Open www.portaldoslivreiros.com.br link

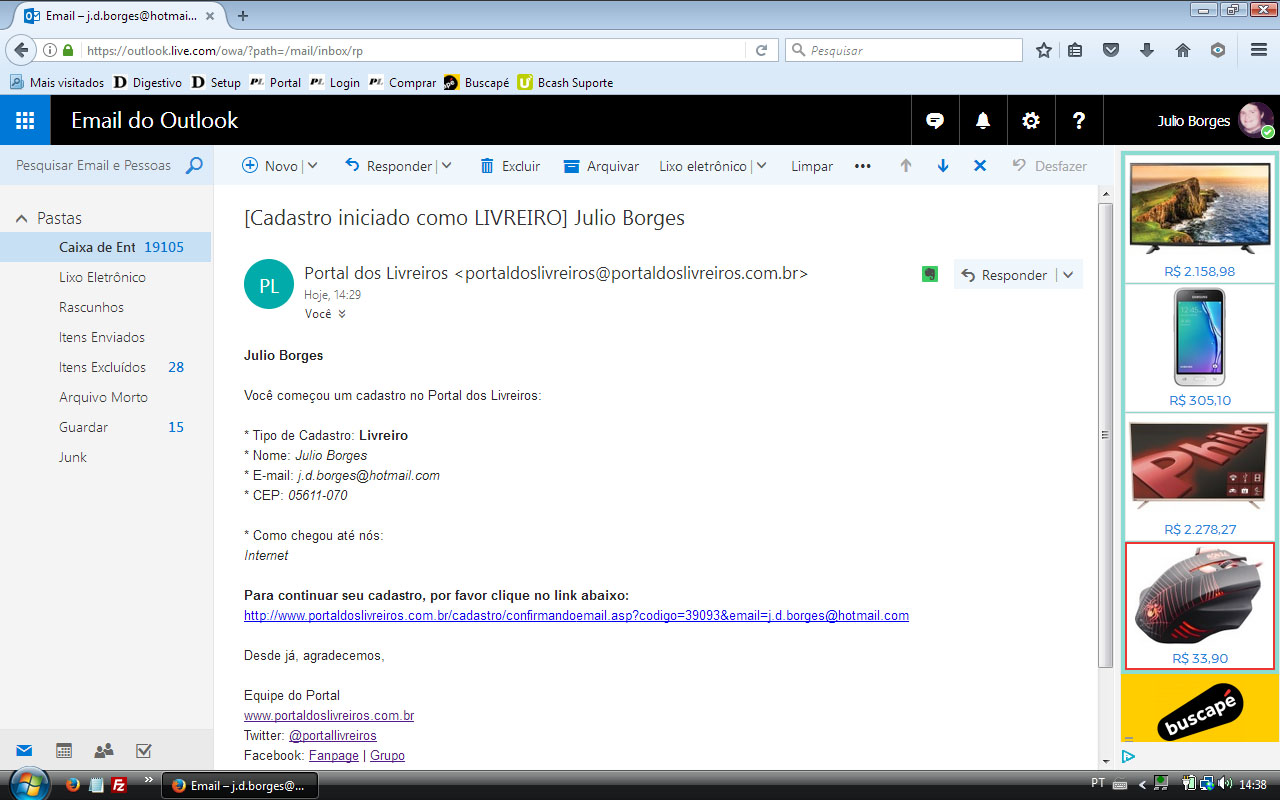pyautogui.click(x=329, y=716)
